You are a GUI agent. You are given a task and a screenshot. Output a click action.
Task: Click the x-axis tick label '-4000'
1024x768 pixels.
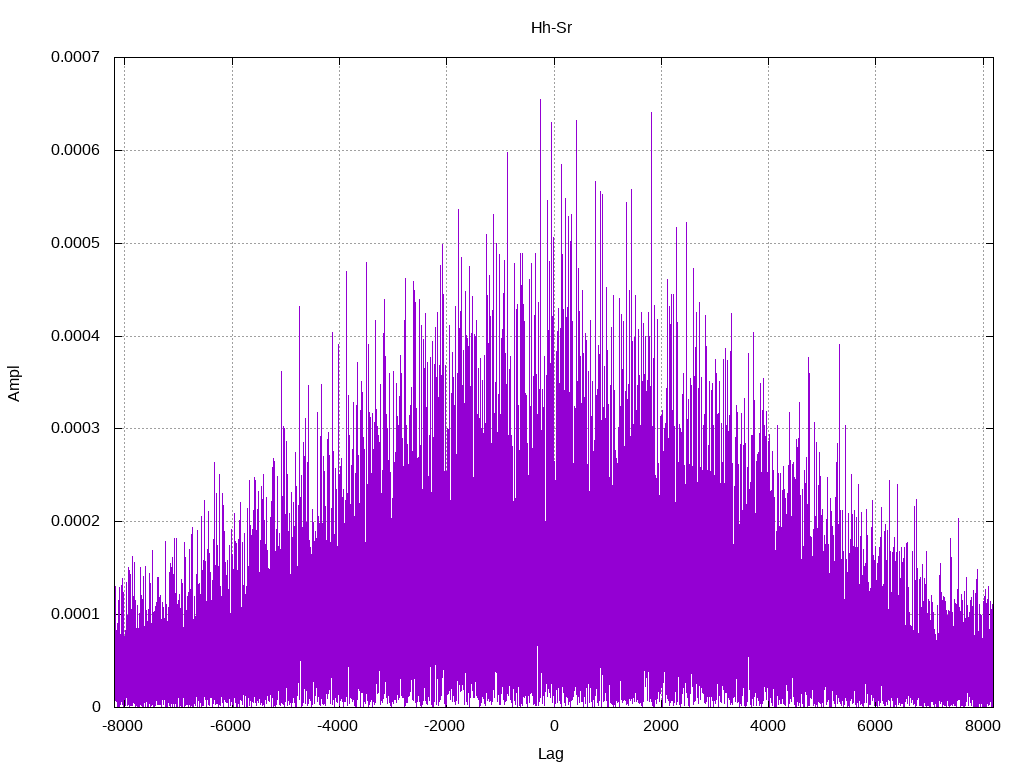pos(338,726)
